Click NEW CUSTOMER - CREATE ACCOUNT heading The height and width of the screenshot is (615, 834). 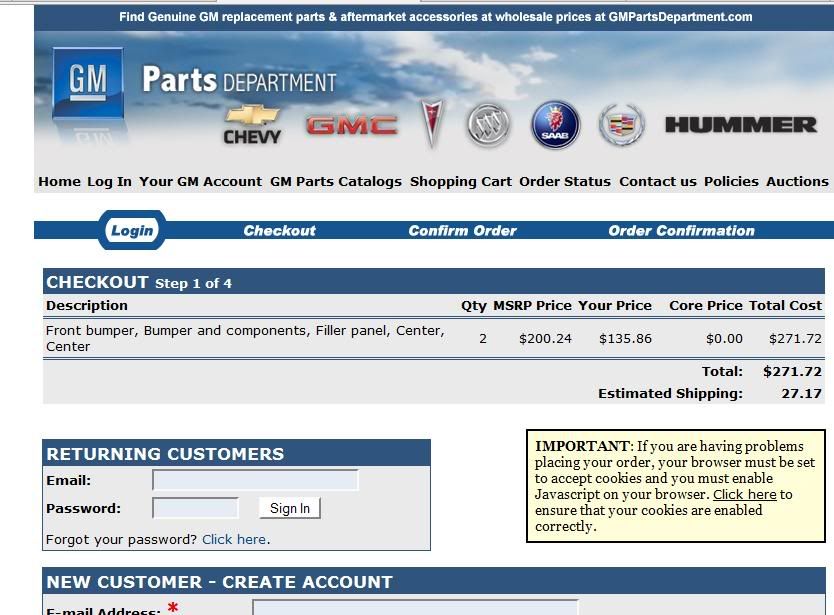click(219, 582)
